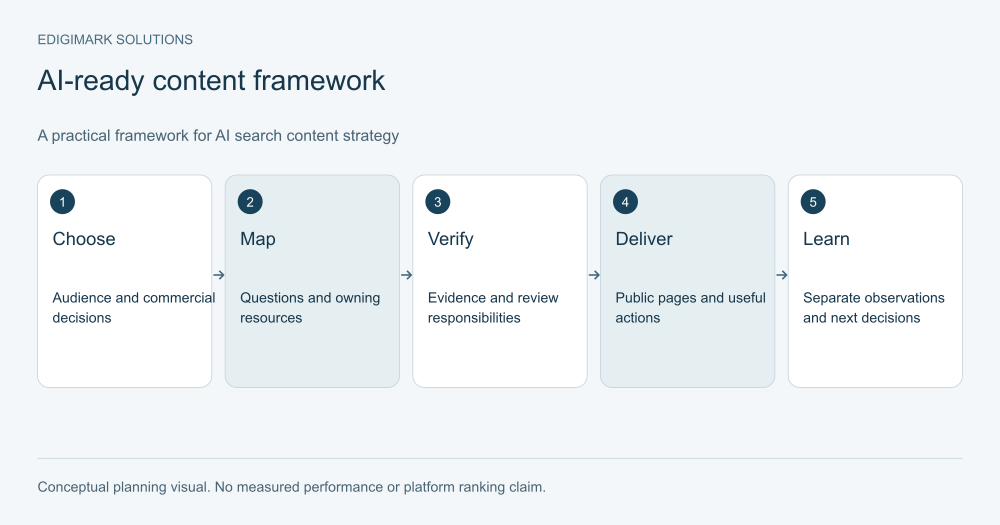This screenshot has width=1000, height=525.
Task: Click the step 5 number badge
Action: click(x=813, y=202)
